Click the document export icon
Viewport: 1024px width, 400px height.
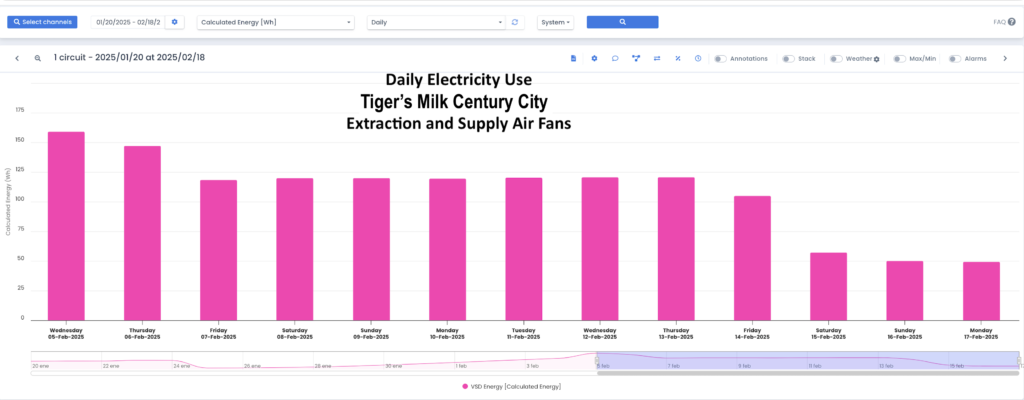pos(573,59)
